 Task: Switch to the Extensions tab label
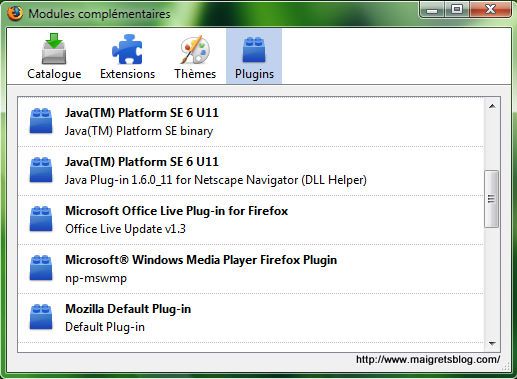(x=128, y=74)
